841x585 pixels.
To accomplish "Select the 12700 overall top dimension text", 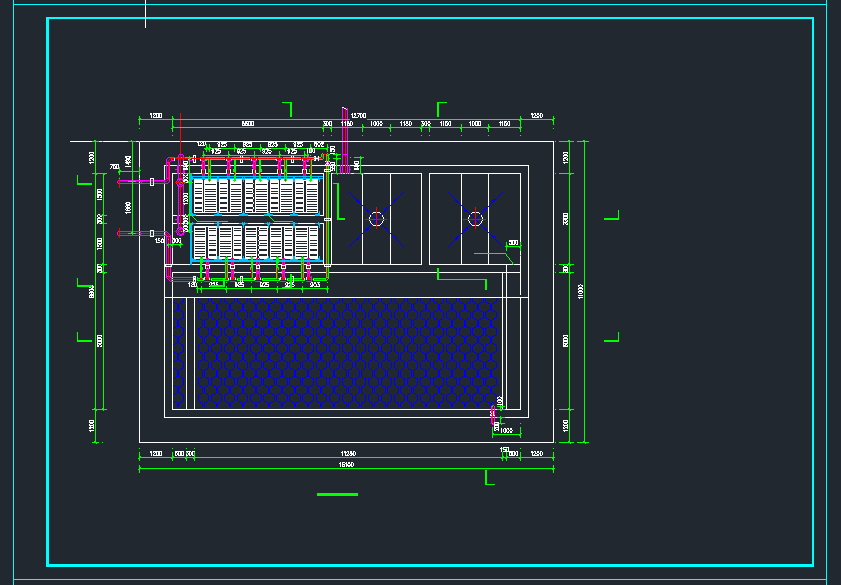I will pos(358,115).
